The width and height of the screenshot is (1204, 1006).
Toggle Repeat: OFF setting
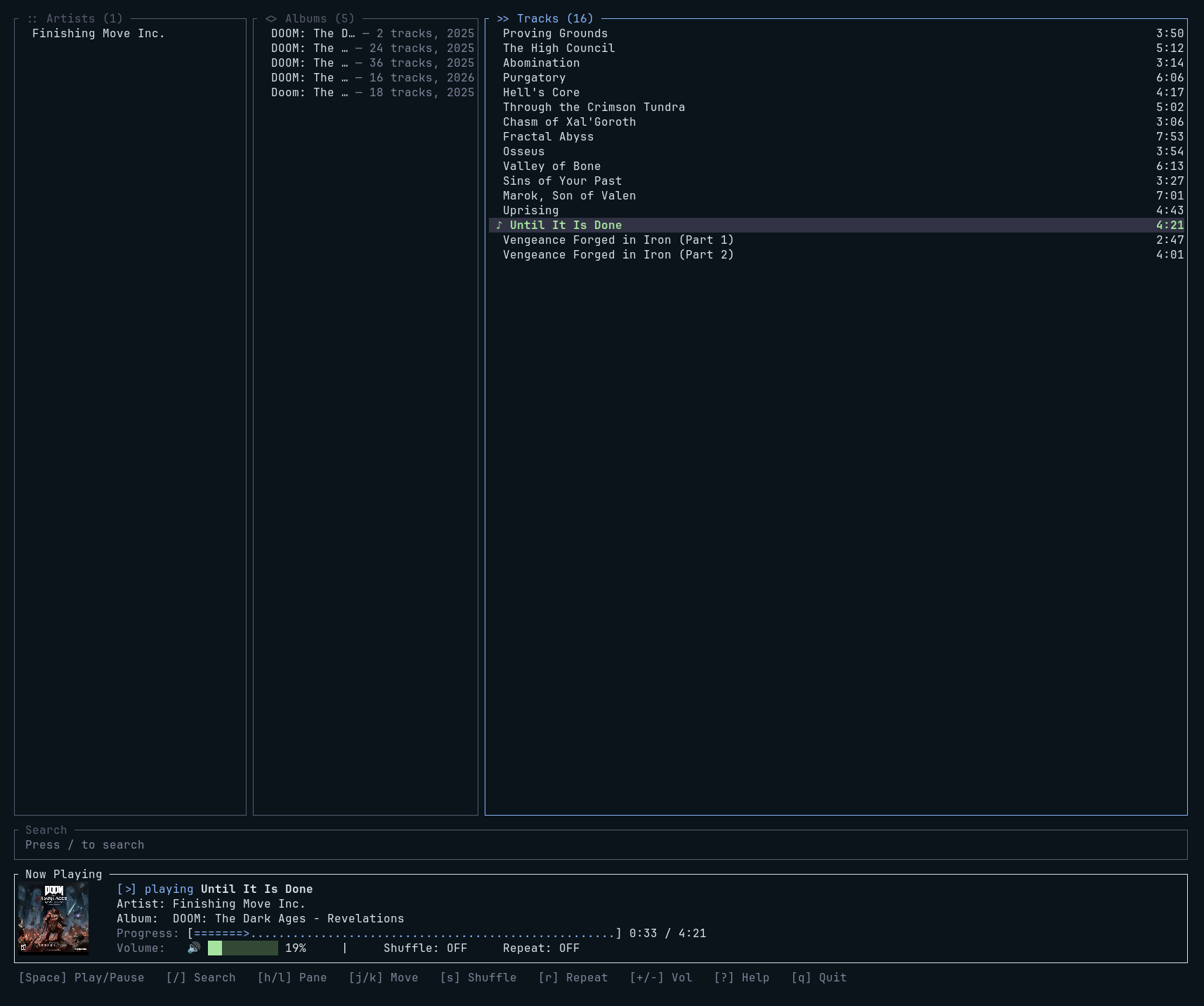pos(542,948)
